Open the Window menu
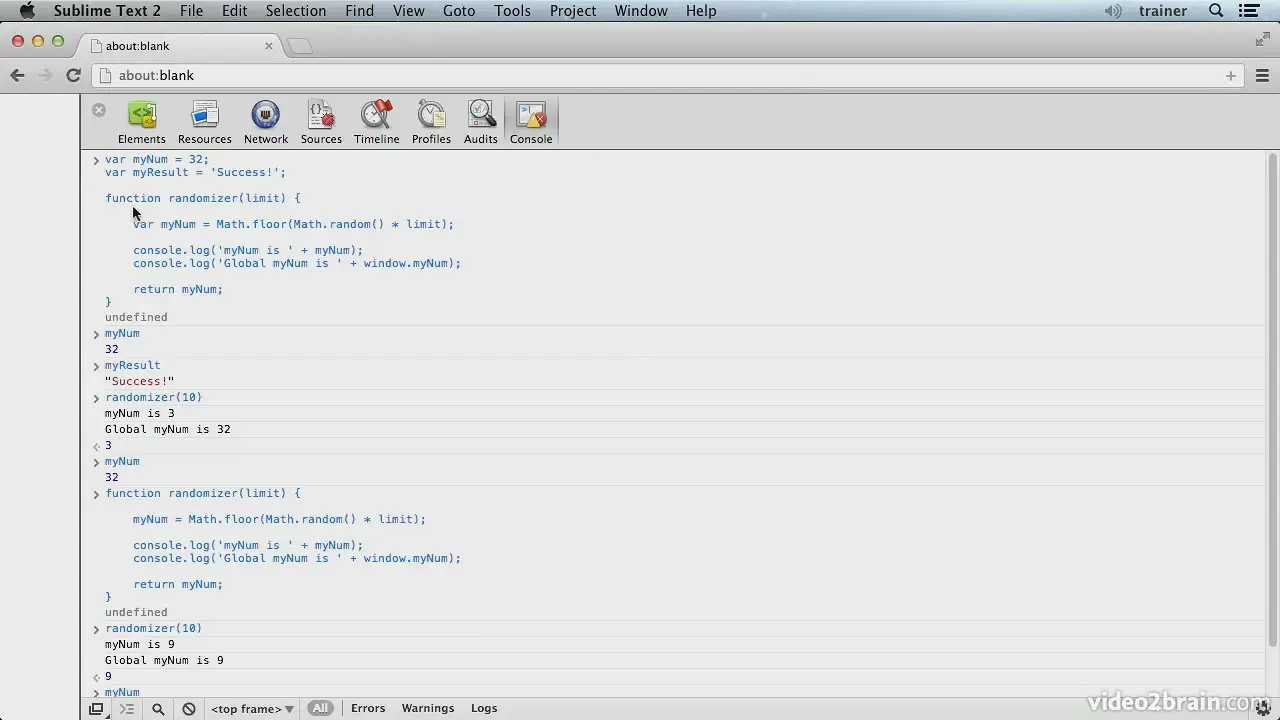Screen dimensions: 1280x720 [641, 11]
